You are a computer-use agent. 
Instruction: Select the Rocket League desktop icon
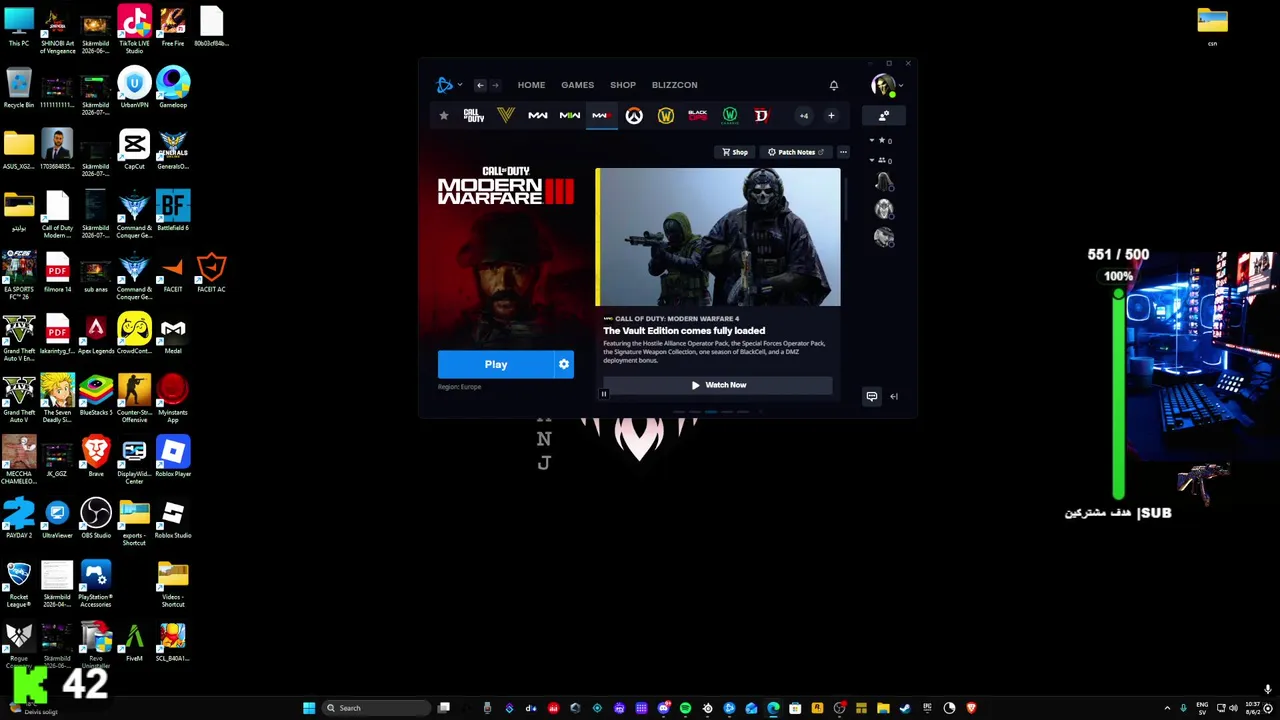point(19,584)
